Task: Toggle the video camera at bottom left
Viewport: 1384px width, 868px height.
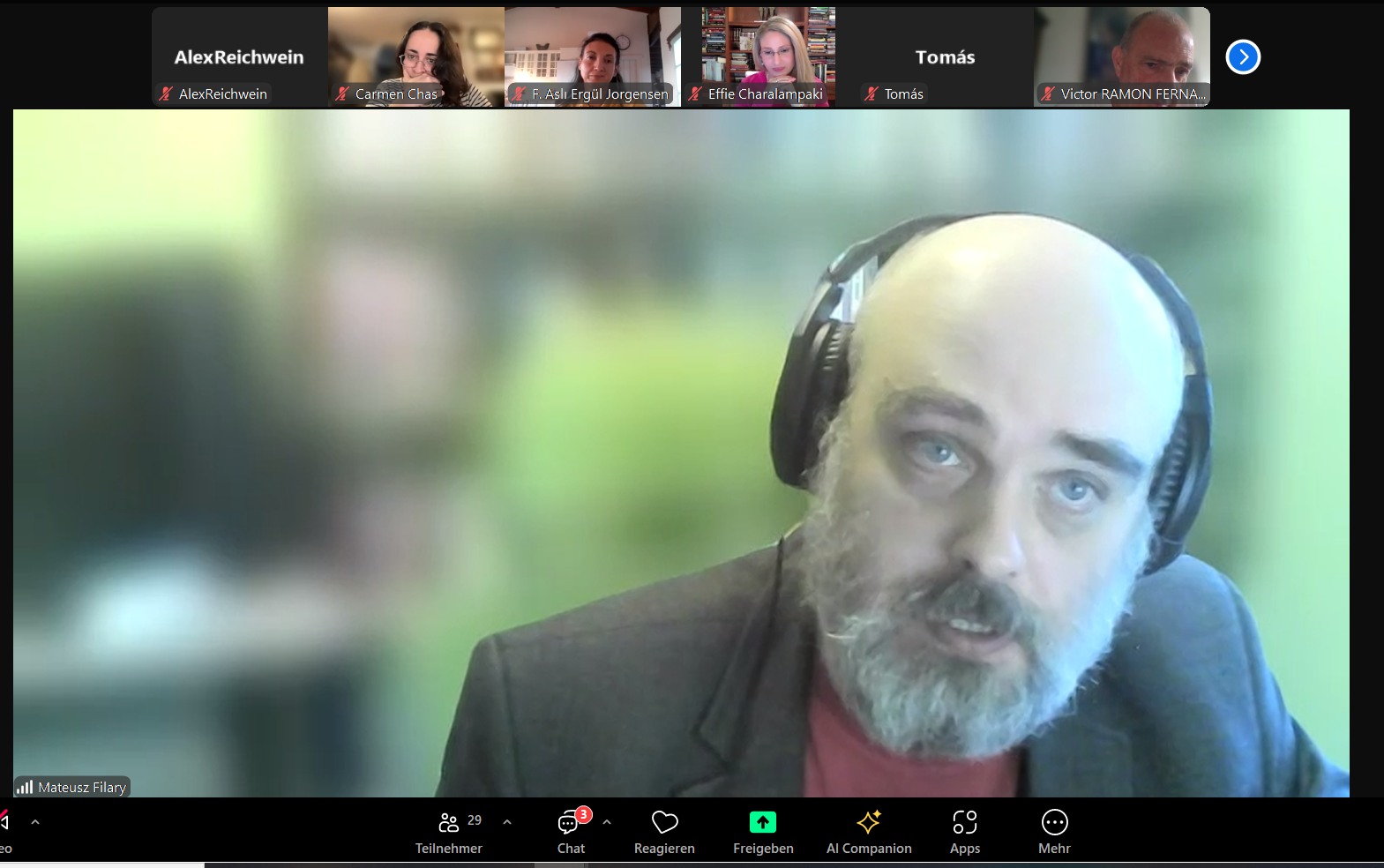Action: point(4,823)
